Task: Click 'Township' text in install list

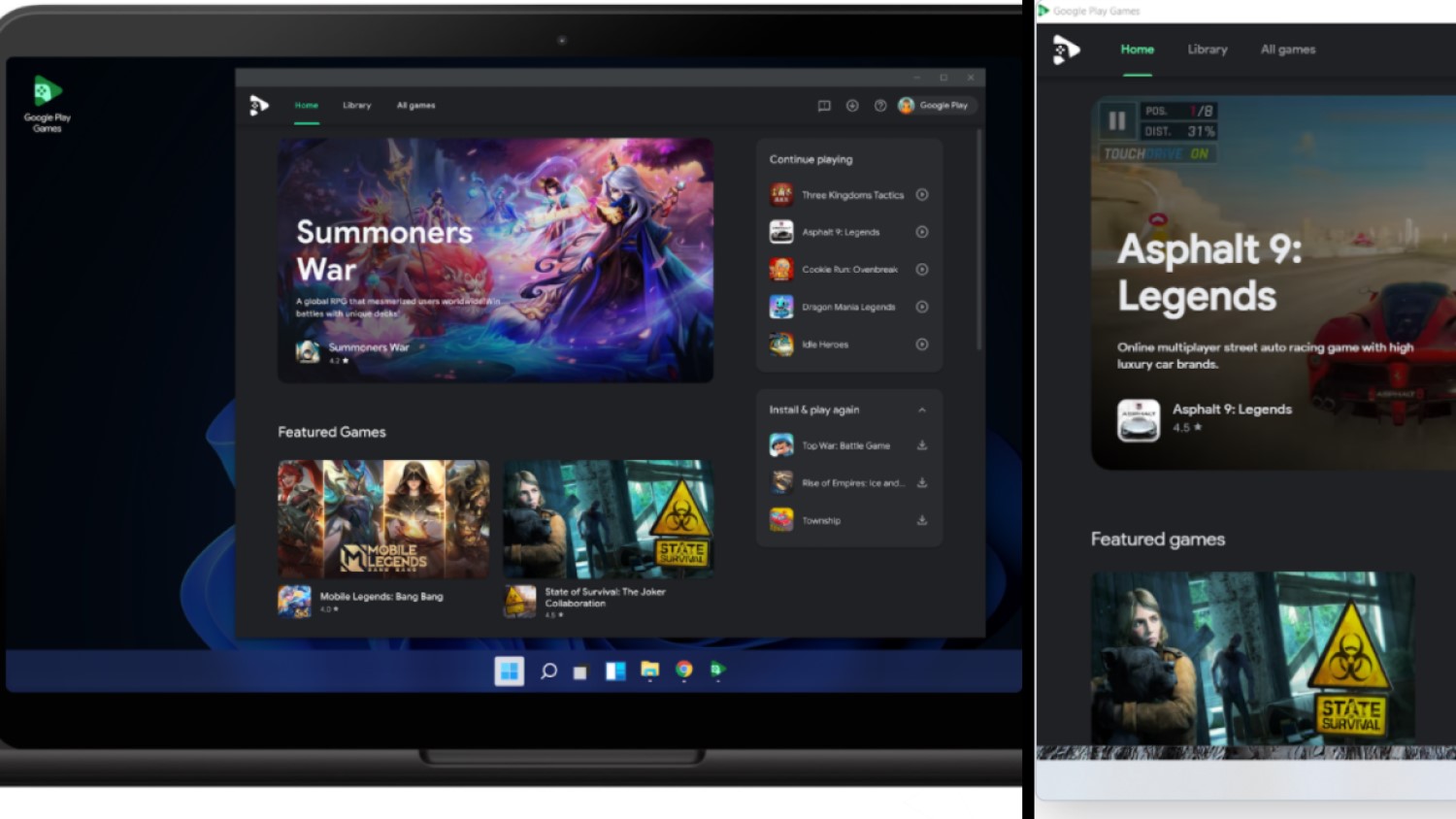Action: (821, 521)
